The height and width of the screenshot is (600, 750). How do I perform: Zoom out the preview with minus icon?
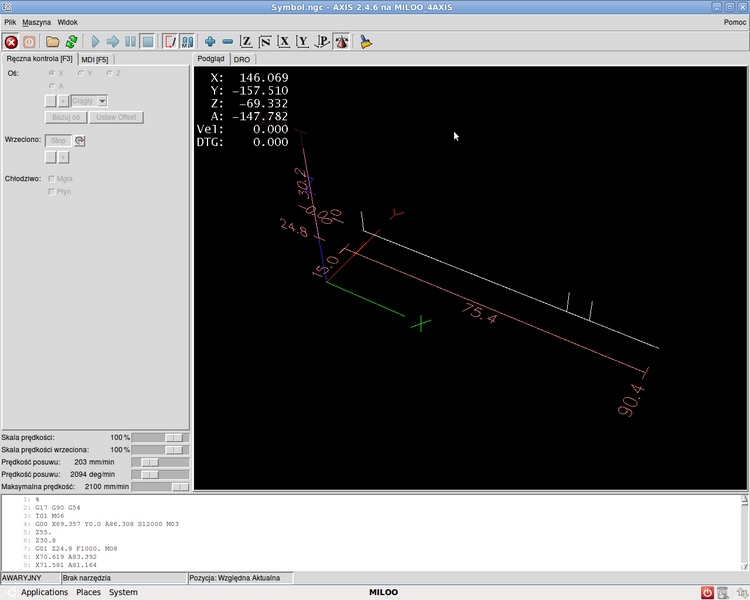pyautogui.click(x=228, y=42)
